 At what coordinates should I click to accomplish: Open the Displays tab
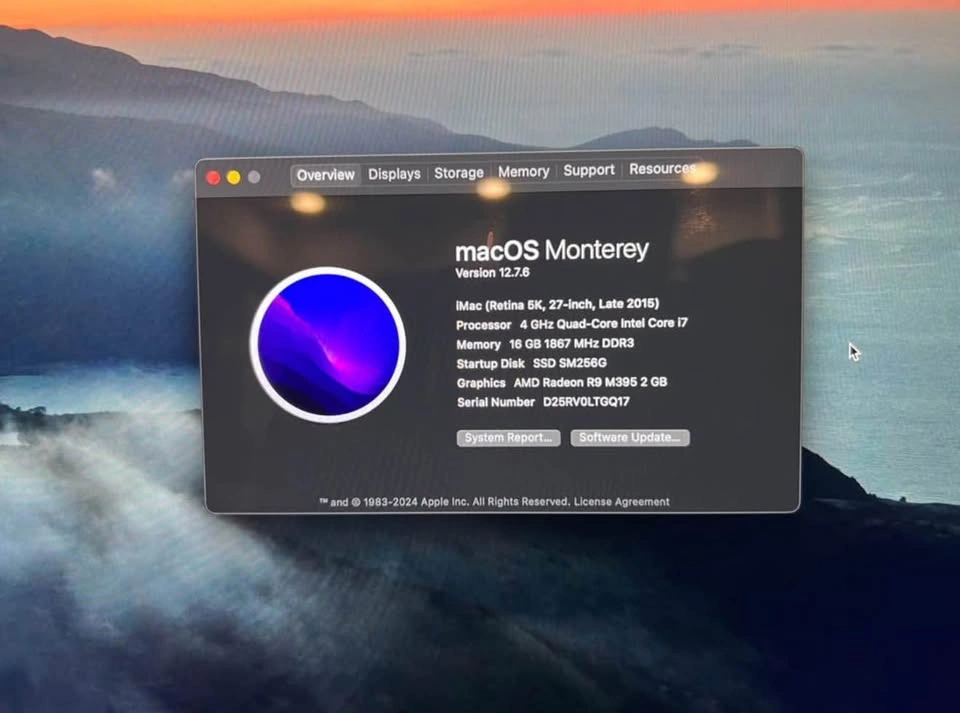point(394,174)
